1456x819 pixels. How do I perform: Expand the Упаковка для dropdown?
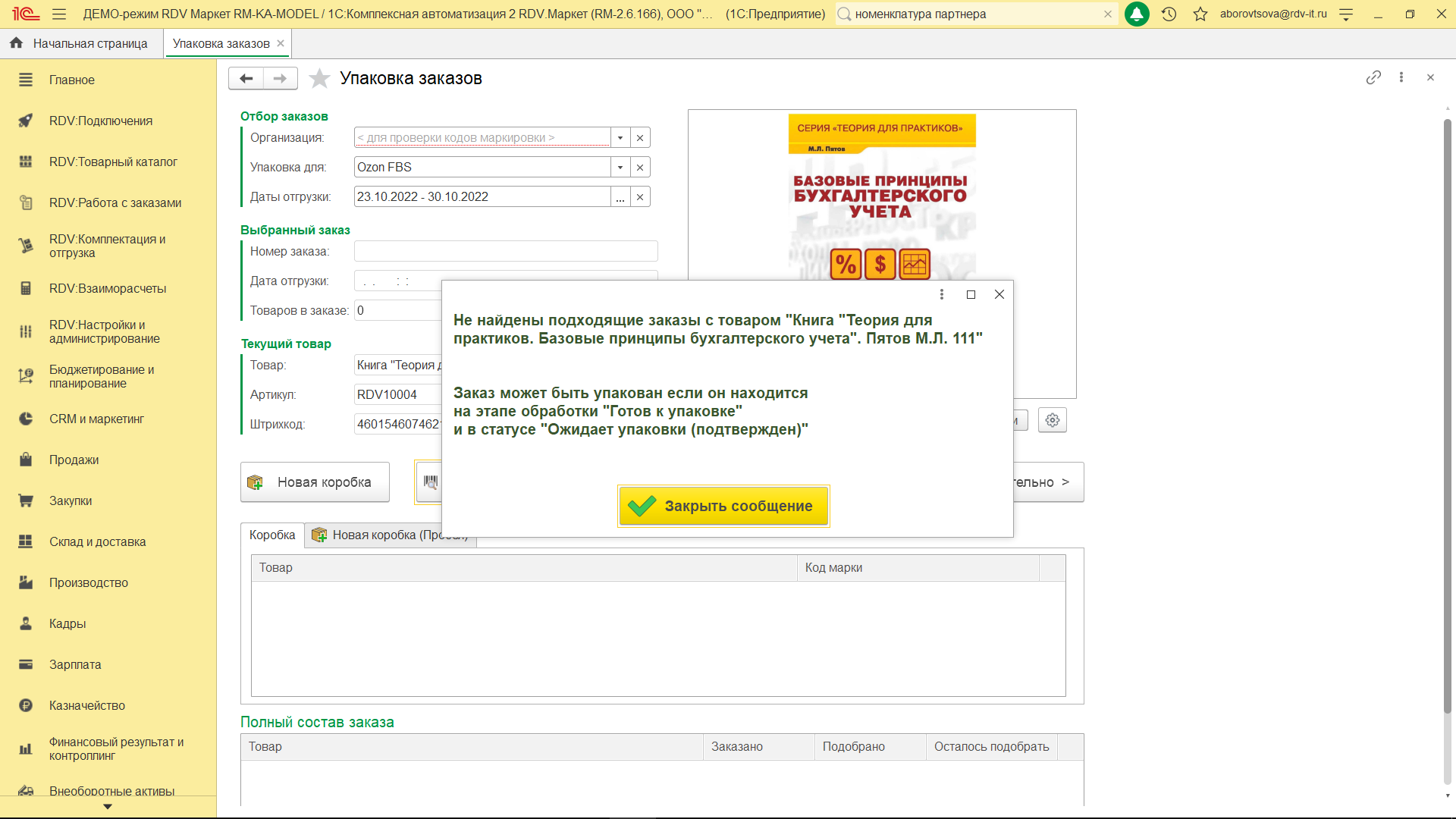tap(620, 167)
